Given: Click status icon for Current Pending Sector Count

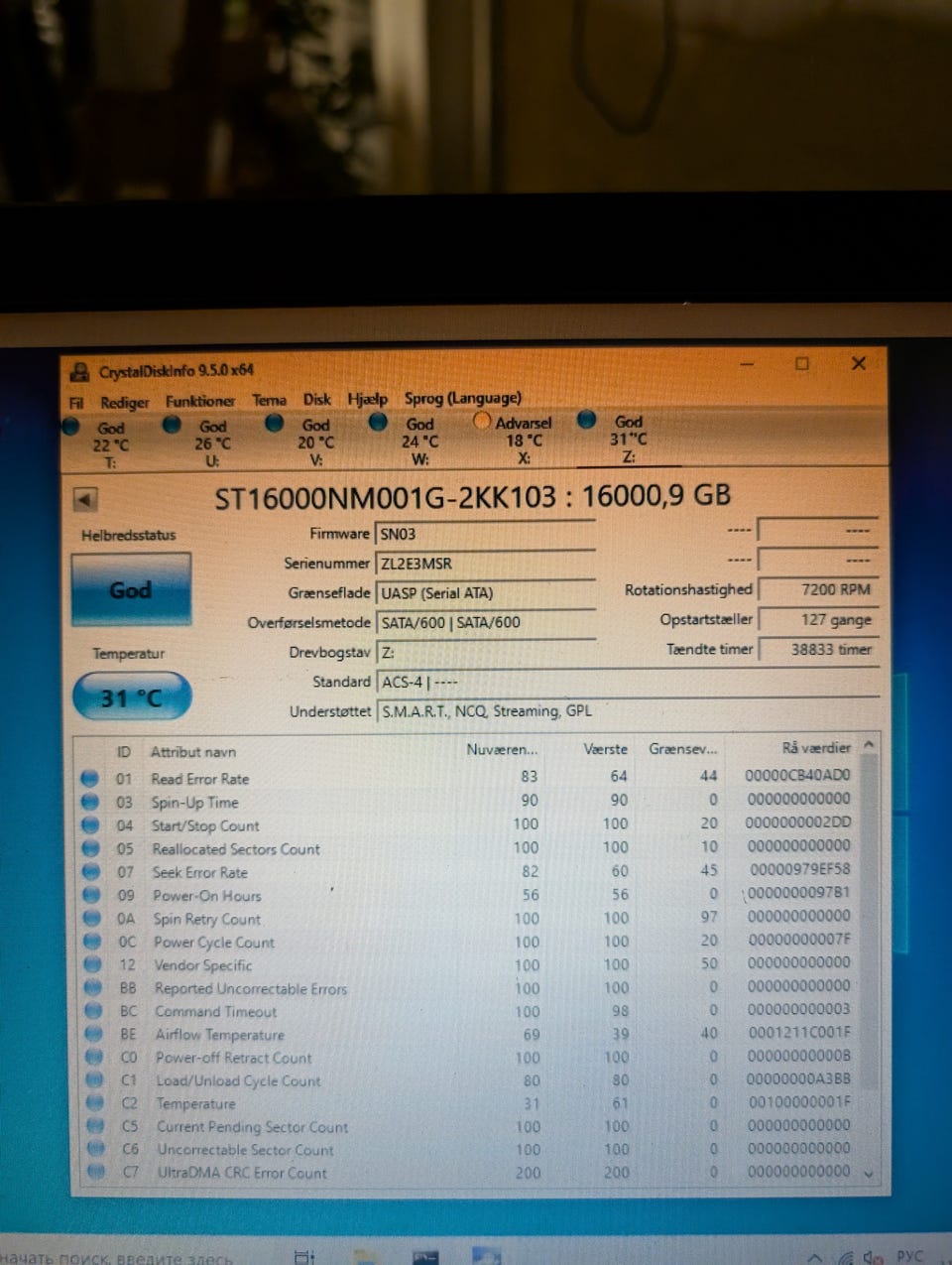Looking at the screenshot, I should click(x=96, y=1126).
